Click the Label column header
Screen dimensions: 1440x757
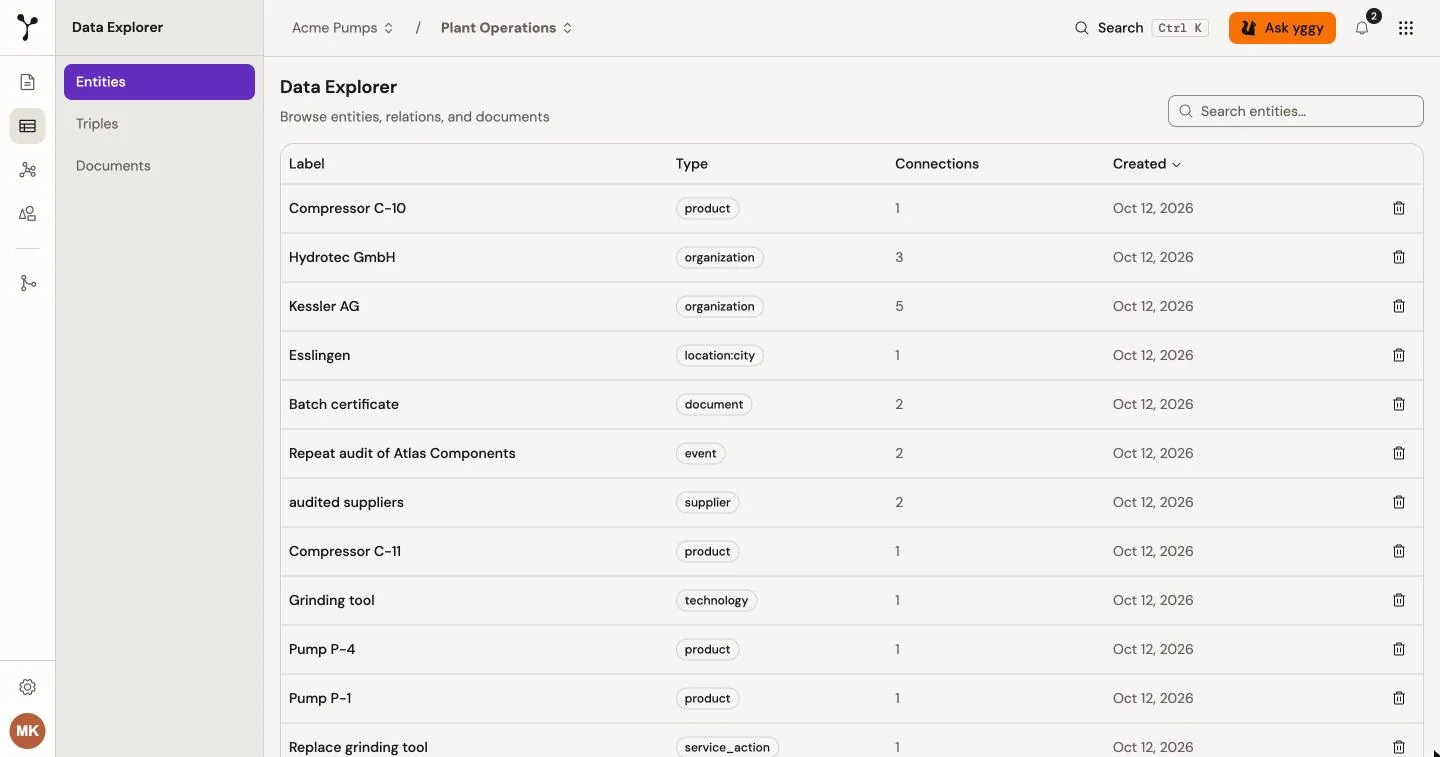click(x=307, y=164)
